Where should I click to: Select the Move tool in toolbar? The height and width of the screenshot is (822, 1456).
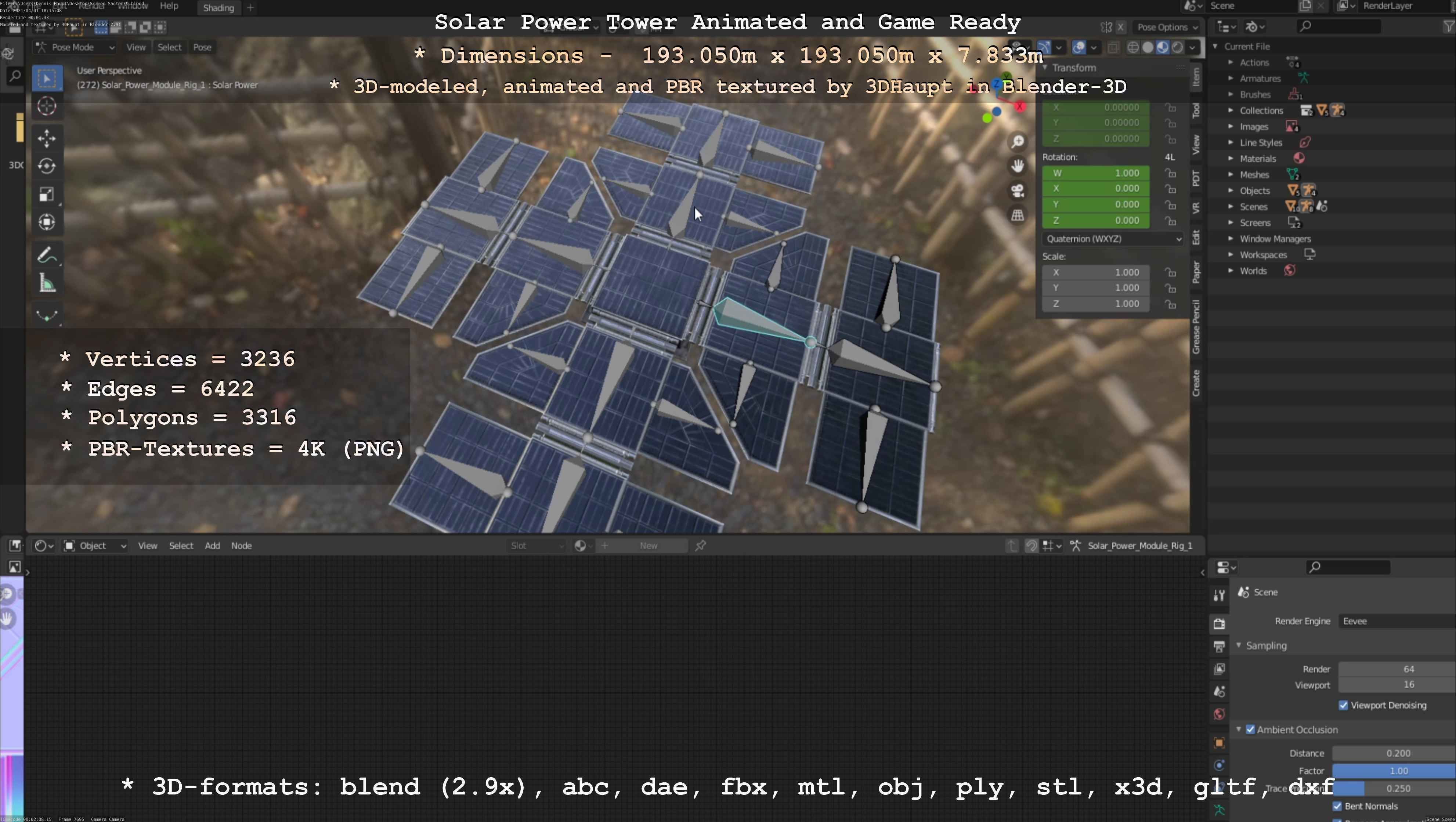46,138
